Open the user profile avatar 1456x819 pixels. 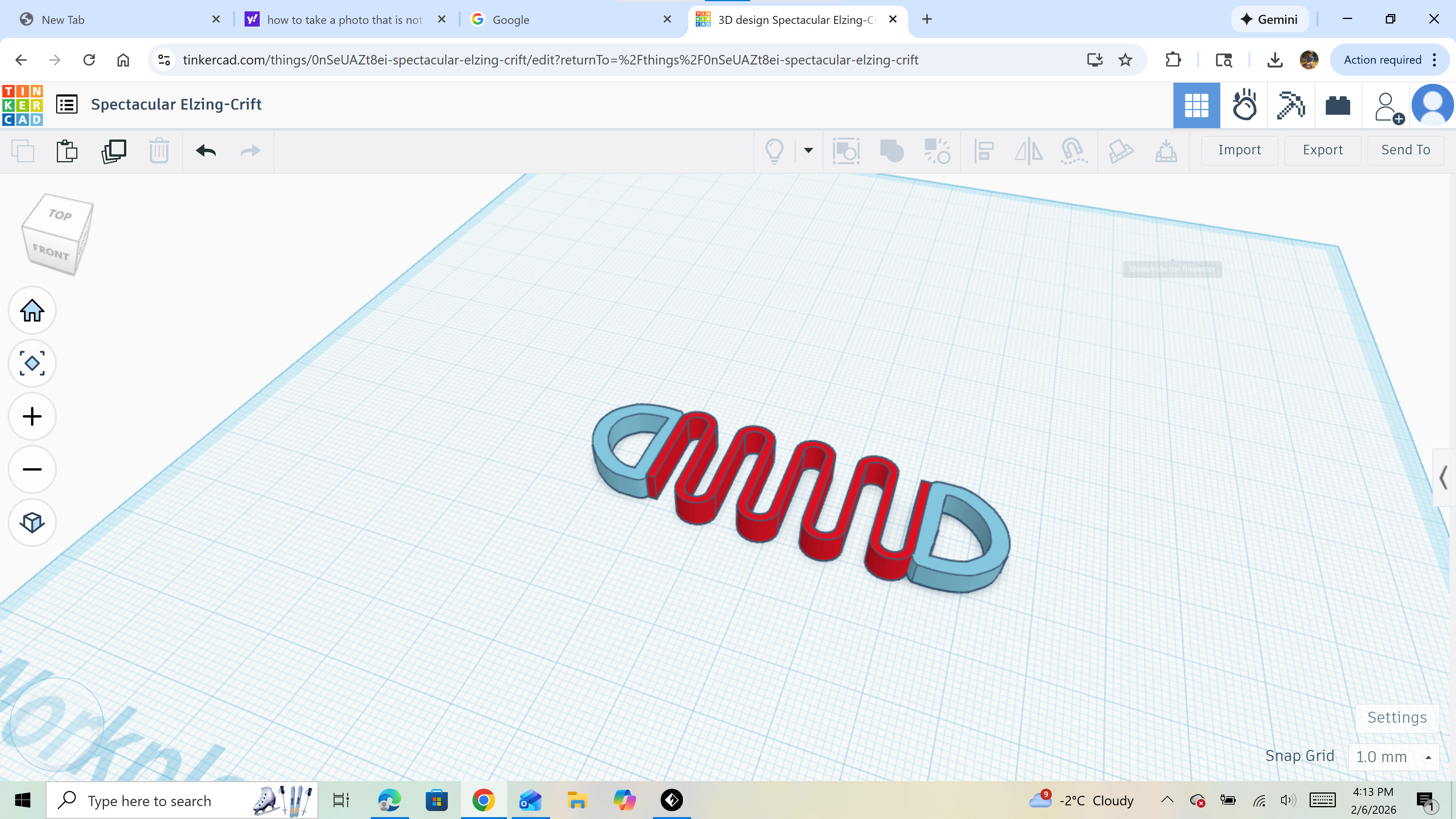1432,105
